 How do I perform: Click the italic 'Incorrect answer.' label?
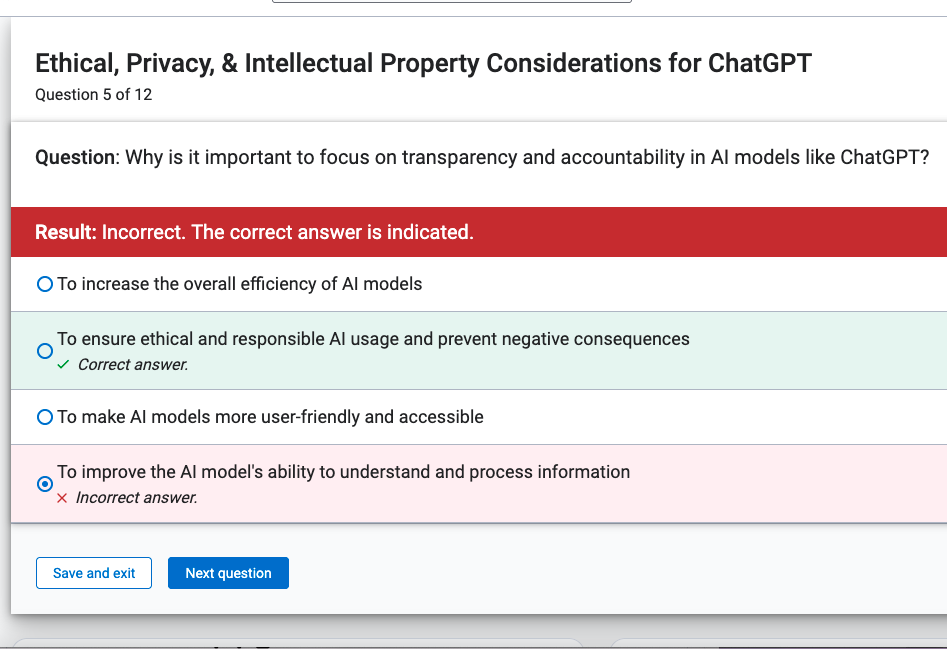pos(137,497)
